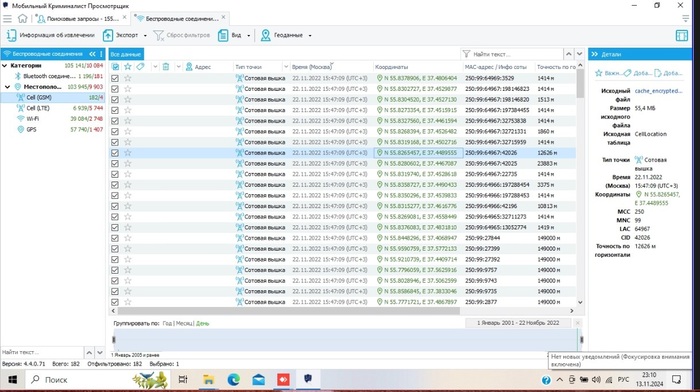The height and width of the screenshot is (392, 700).
Task: Open the Windows Start menu
Action: pos(12,380)
